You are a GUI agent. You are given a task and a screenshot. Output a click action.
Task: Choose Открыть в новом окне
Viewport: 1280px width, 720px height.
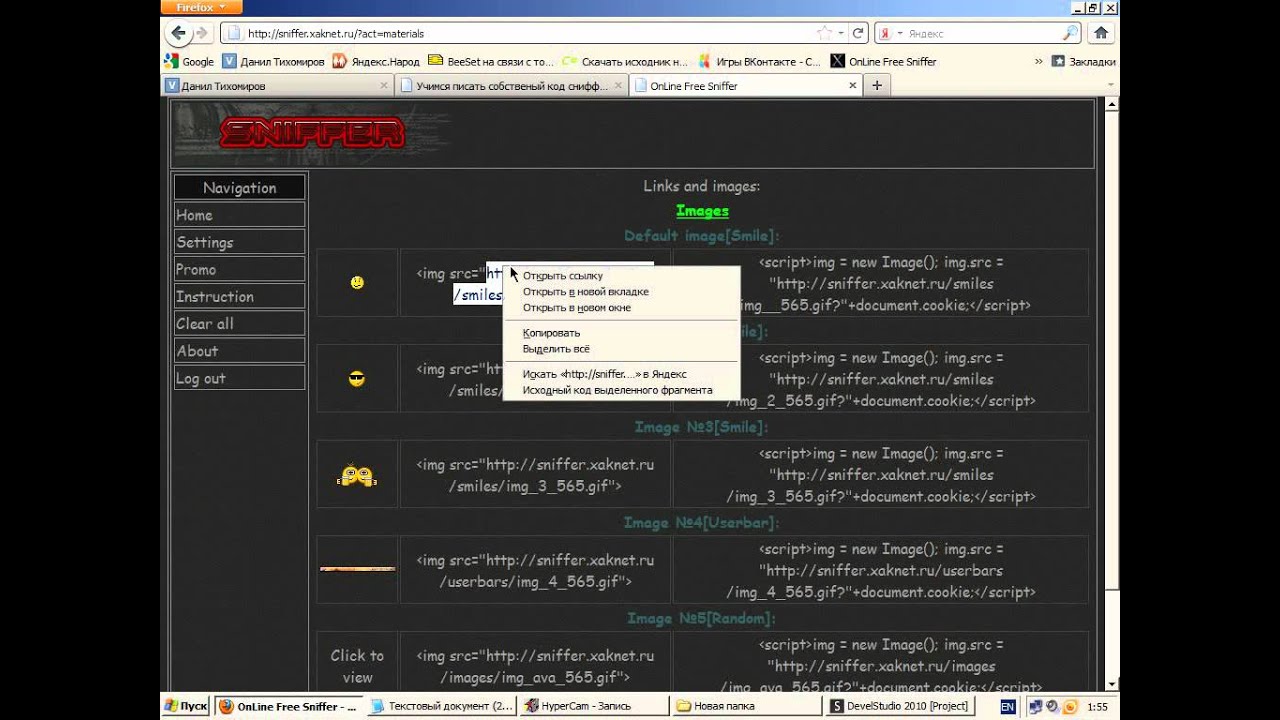[576, 308]
